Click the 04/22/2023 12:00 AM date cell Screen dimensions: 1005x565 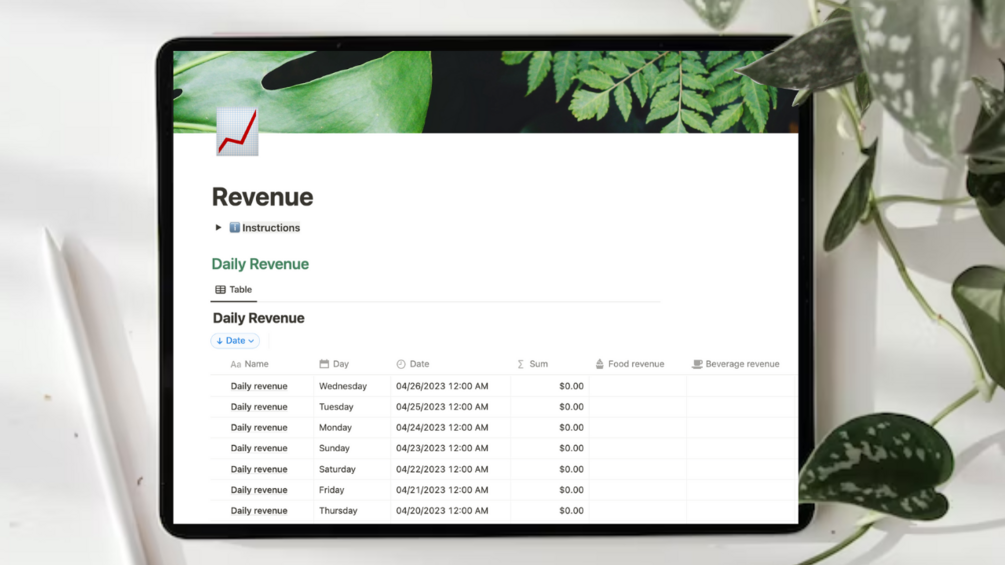pos(451,469)
